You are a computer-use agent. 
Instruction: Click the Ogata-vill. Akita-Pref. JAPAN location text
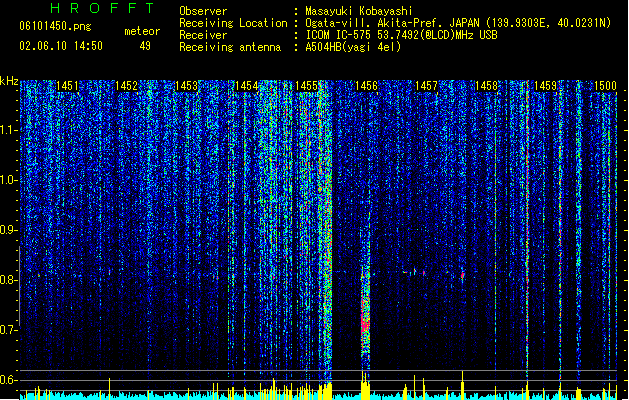[458, 23]
